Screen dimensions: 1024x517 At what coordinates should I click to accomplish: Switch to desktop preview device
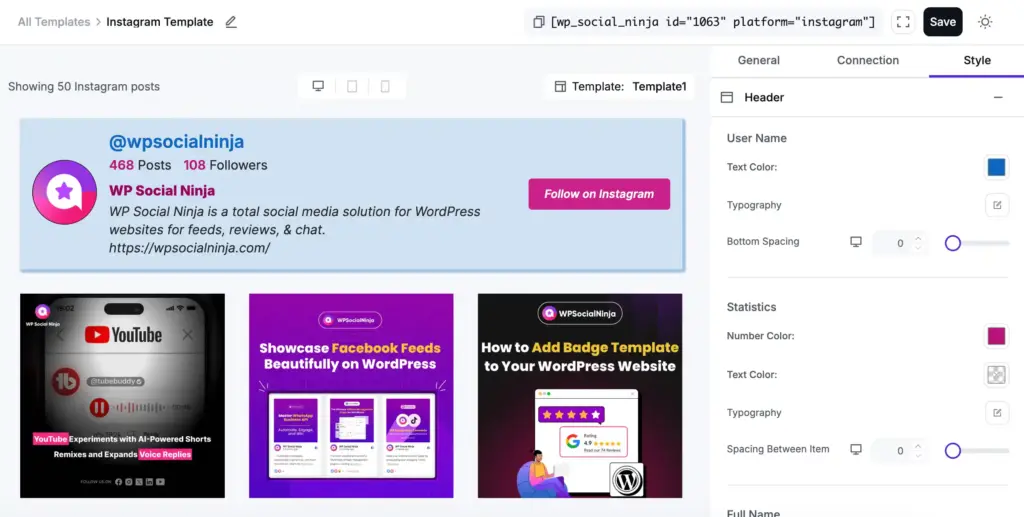[318, 86]
